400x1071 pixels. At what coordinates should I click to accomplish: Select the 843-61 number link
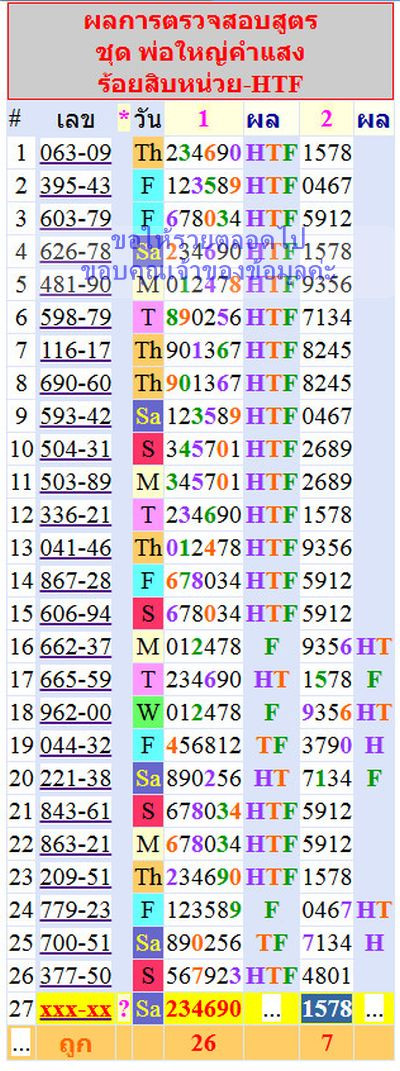click(76, 811)
